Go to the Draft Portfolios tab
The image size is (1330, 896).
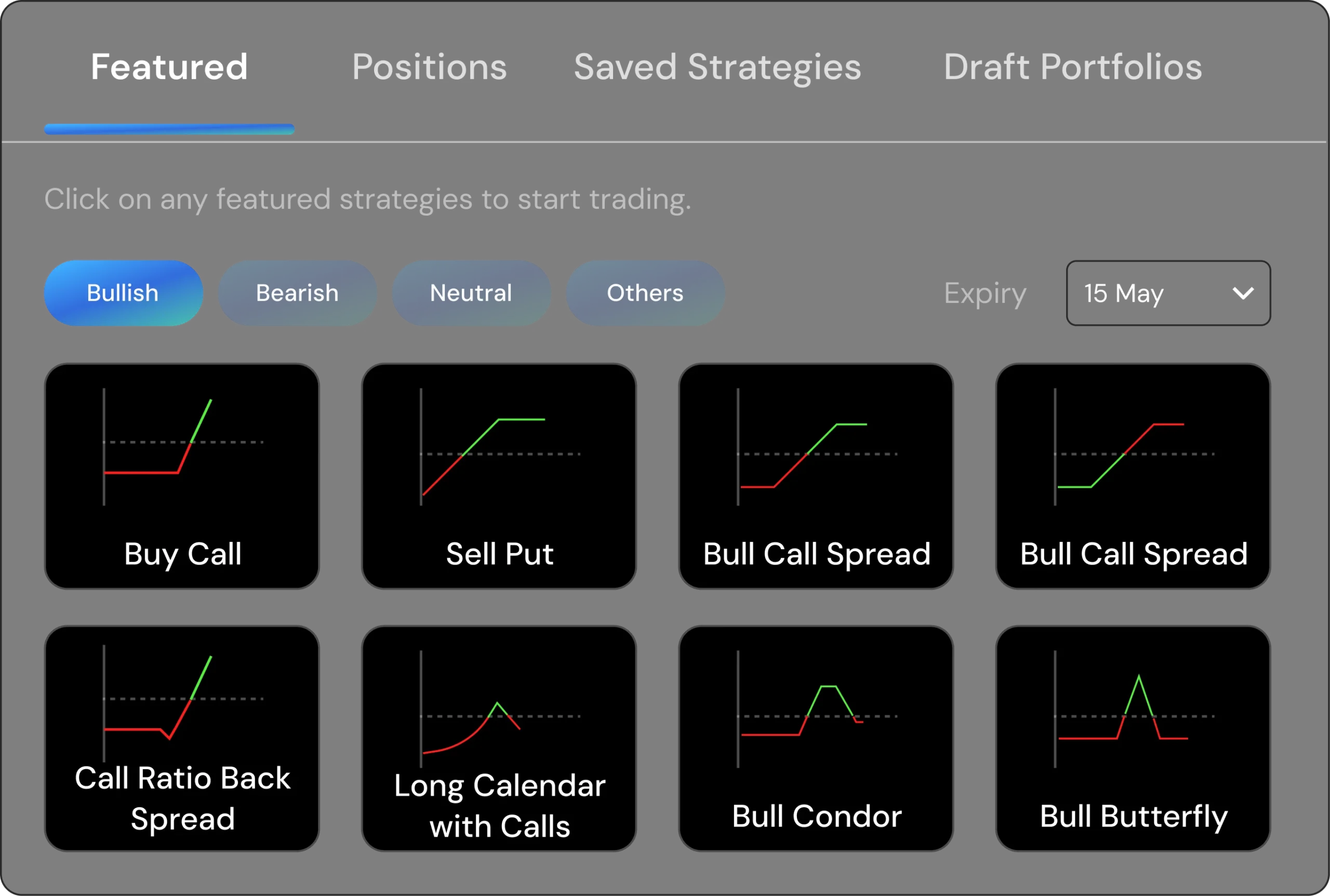point(1073,68)
